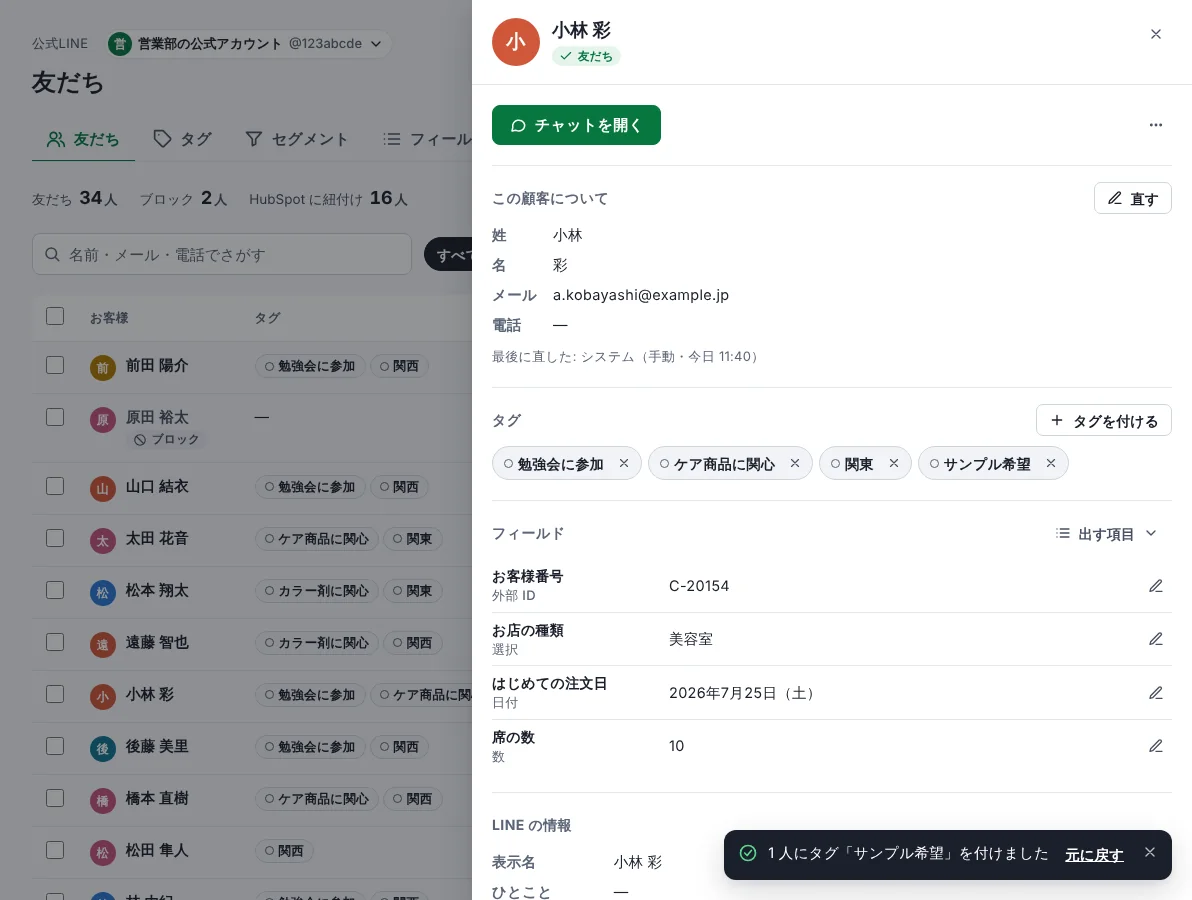This screenshot has width=1192, height=900.
Task: Click the 直す edit button
Action: [x=1132, y=198]
